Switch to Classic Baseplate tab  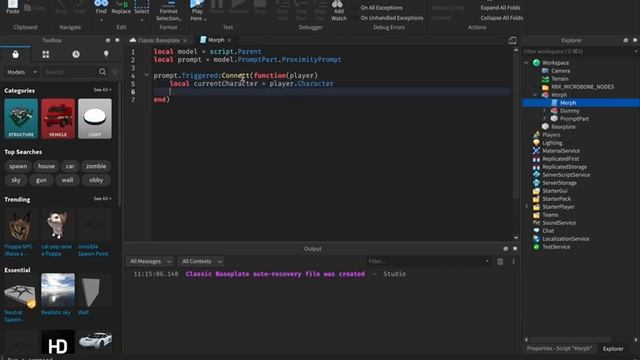coord(158,40)
